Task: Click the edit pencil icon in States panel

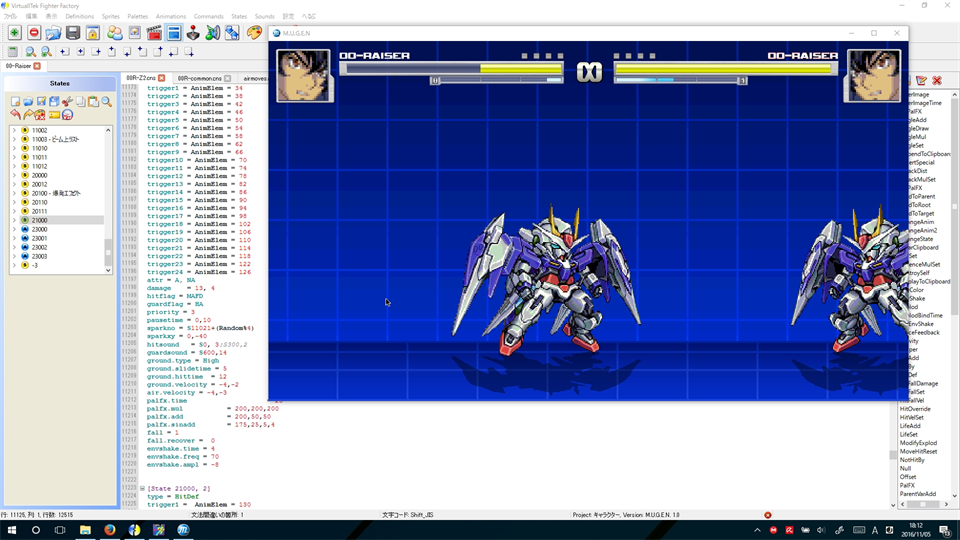Action: coord(41,102)
